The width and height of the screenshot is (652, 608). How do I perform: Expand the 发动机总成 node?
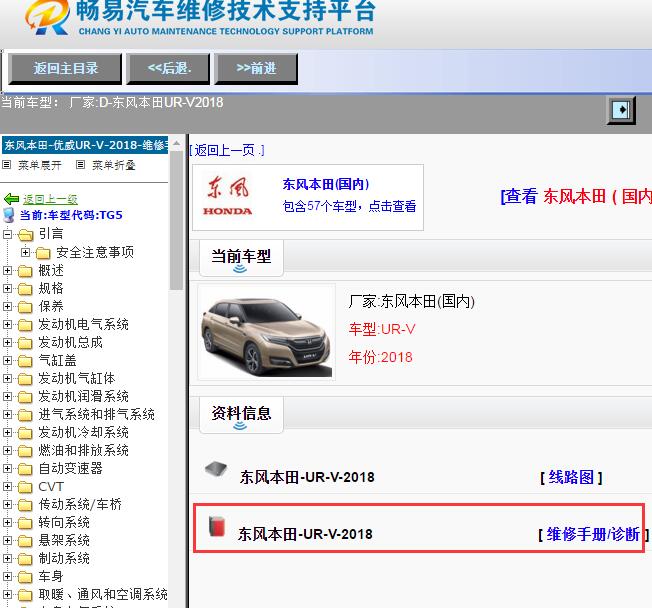[7, 342]
